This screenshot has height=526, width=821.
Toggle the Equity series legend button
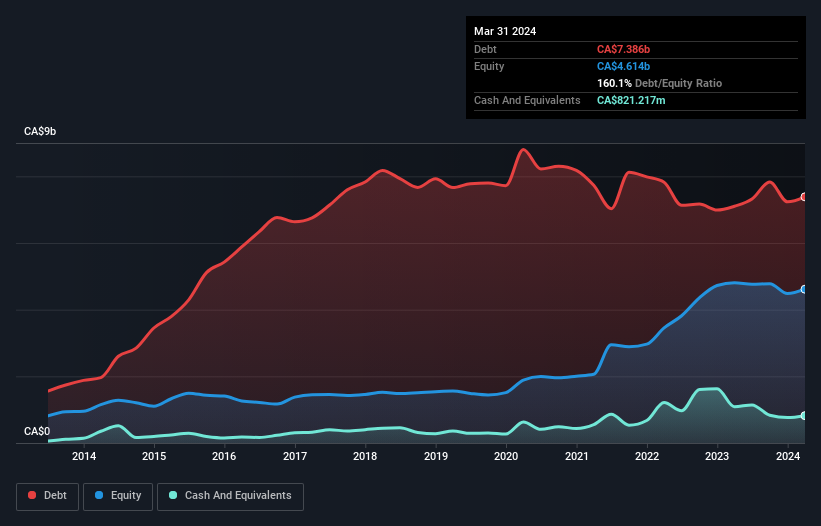[x=118, y=496]
